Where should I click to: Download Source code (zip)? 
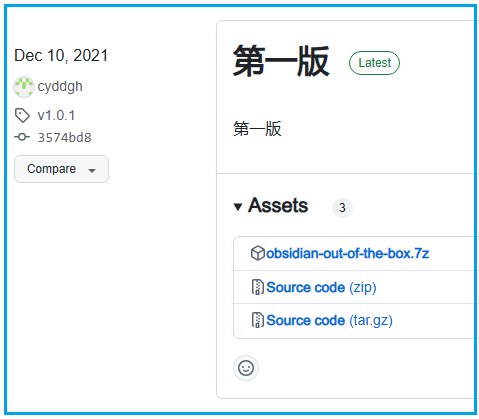321,287
